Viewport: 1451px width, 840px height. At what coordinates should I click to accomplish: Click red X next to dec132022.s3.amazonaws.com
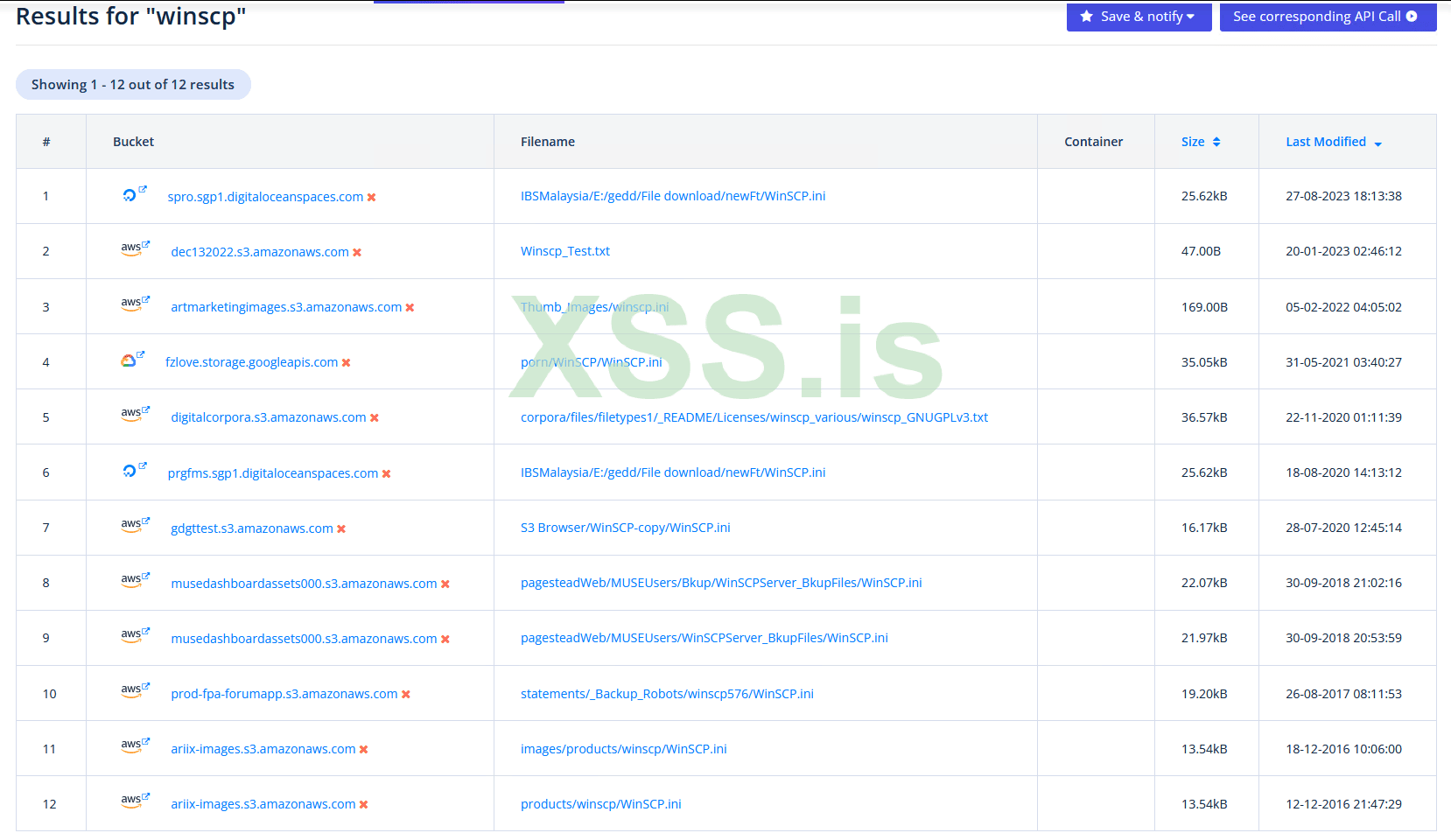[x=357, y=253]
